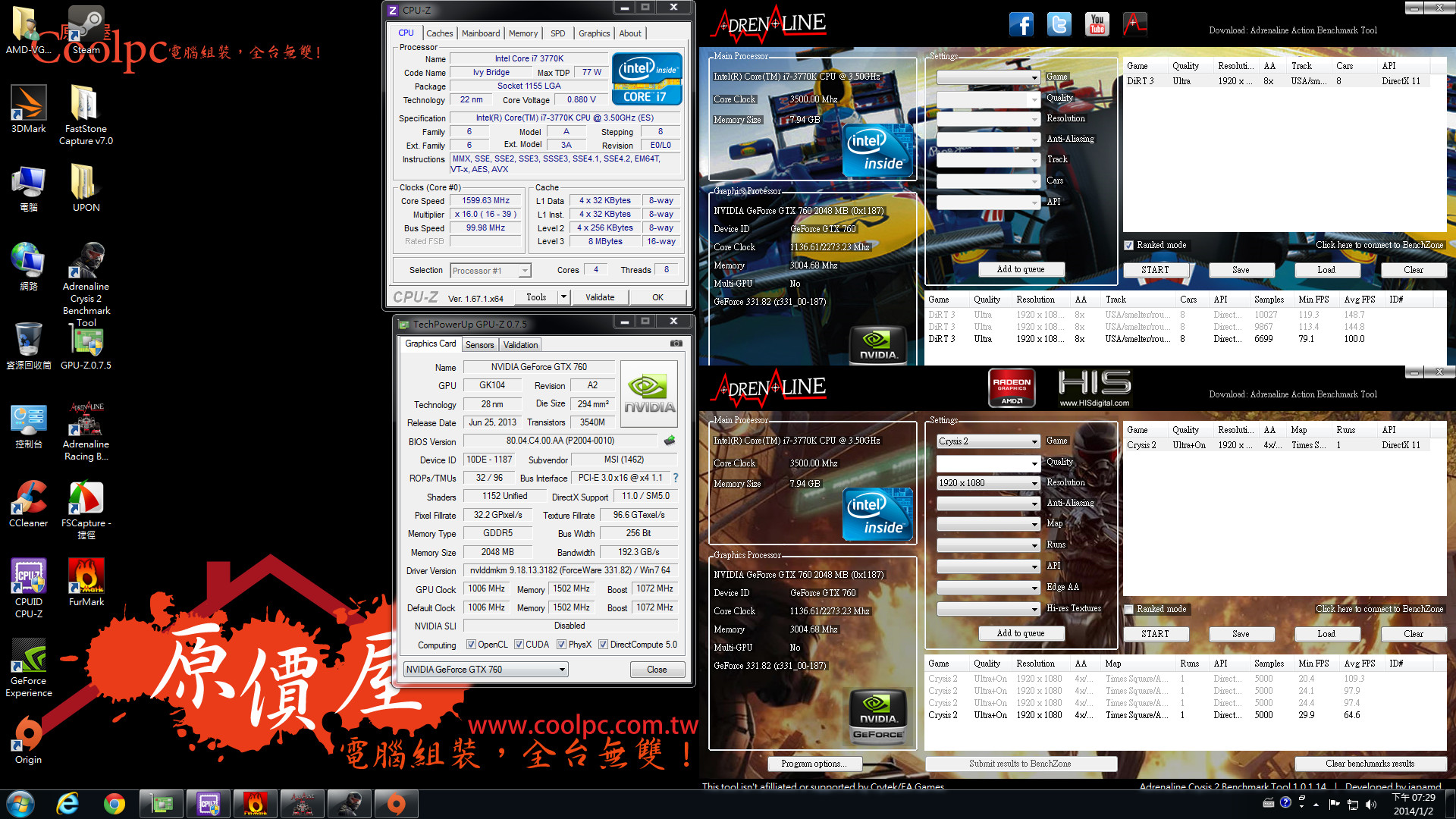The width and height of the screenshot is (1456, 819).
Task: Click Clear benchmarks results button
Action: (1370, 764)
